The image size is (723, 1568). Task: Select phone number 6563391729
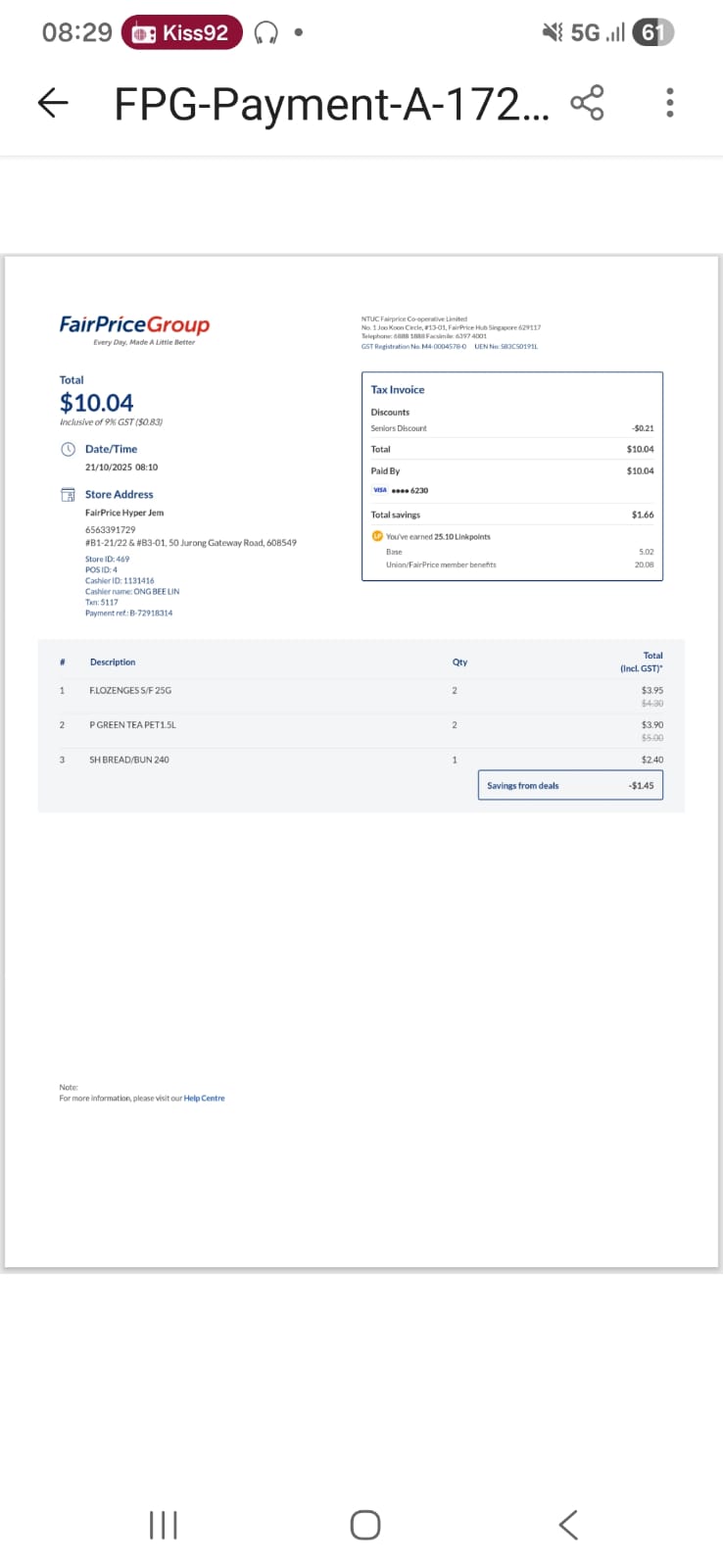[110, 529]
